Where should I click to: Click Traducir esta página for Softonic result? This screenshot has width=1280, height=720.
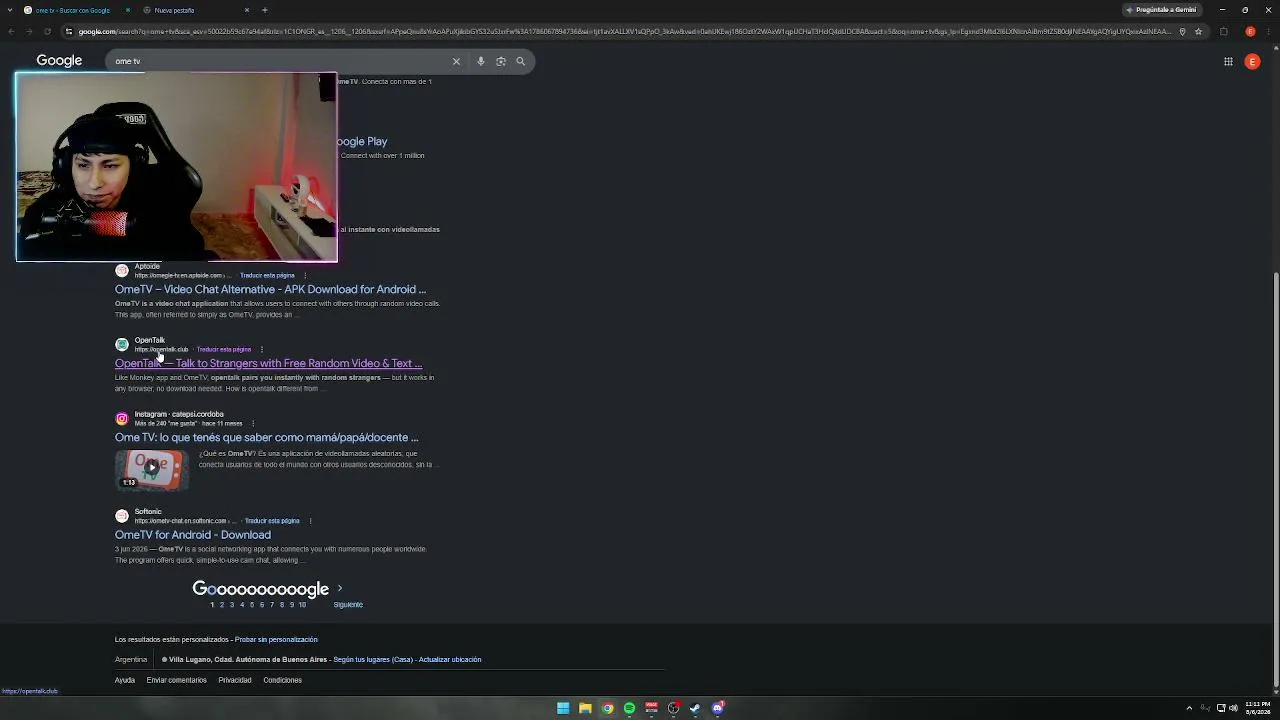point(272,521)
